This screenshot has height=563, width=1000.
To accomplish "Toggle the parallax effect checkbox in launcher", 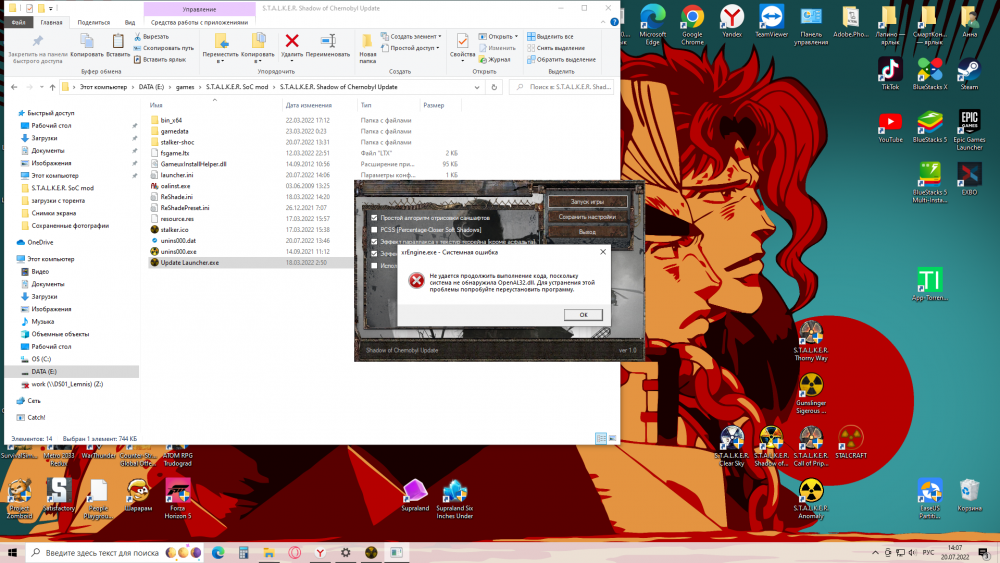I will [374, 241].
